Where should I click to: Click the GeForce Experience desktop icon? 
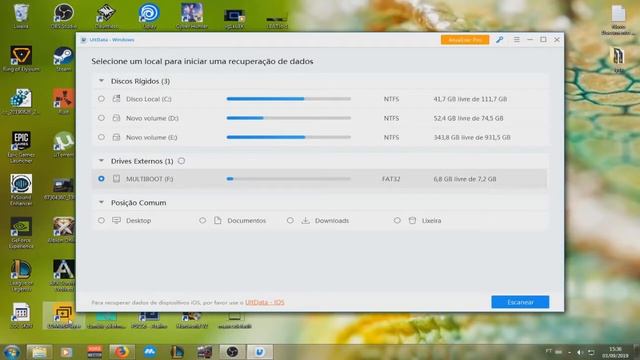[x=21, y=233]
